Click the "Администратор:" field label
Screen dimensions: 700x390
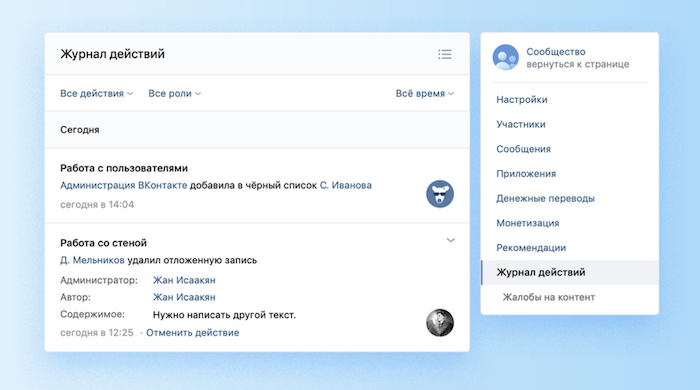pos(99,280)
